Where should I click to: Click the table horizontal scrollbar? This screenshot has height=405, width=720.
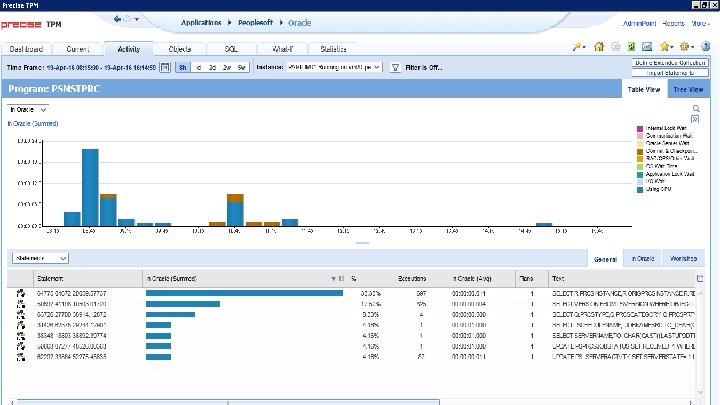[228, 402]
